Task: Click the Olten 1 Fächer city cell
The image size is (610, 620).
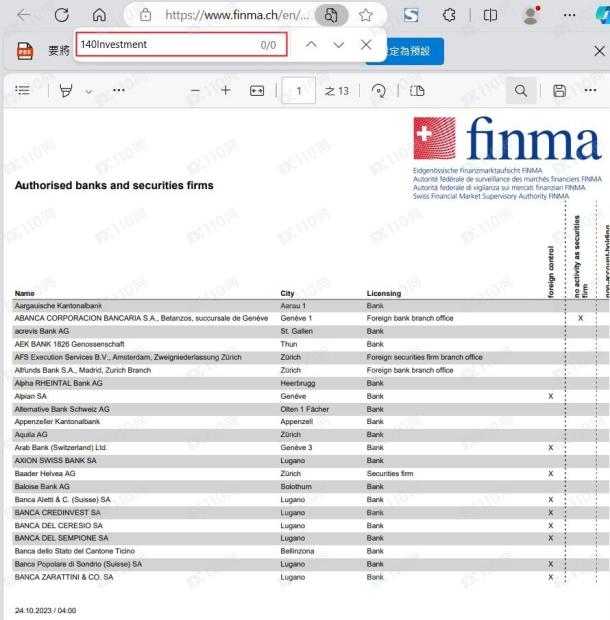Action: pos(304,409)
